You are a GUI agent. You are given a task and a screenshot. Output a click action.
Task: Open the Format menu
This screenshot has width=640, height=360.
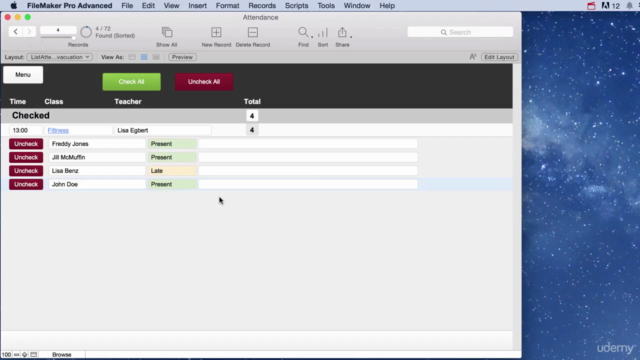point(227,6)
